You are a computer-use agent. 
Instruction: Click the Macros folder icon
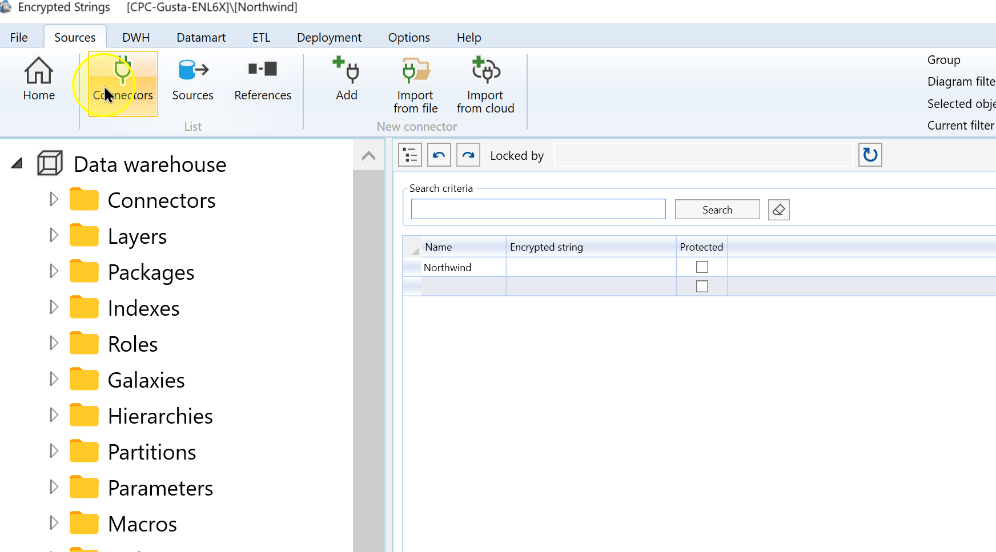(x=84, y=523)
